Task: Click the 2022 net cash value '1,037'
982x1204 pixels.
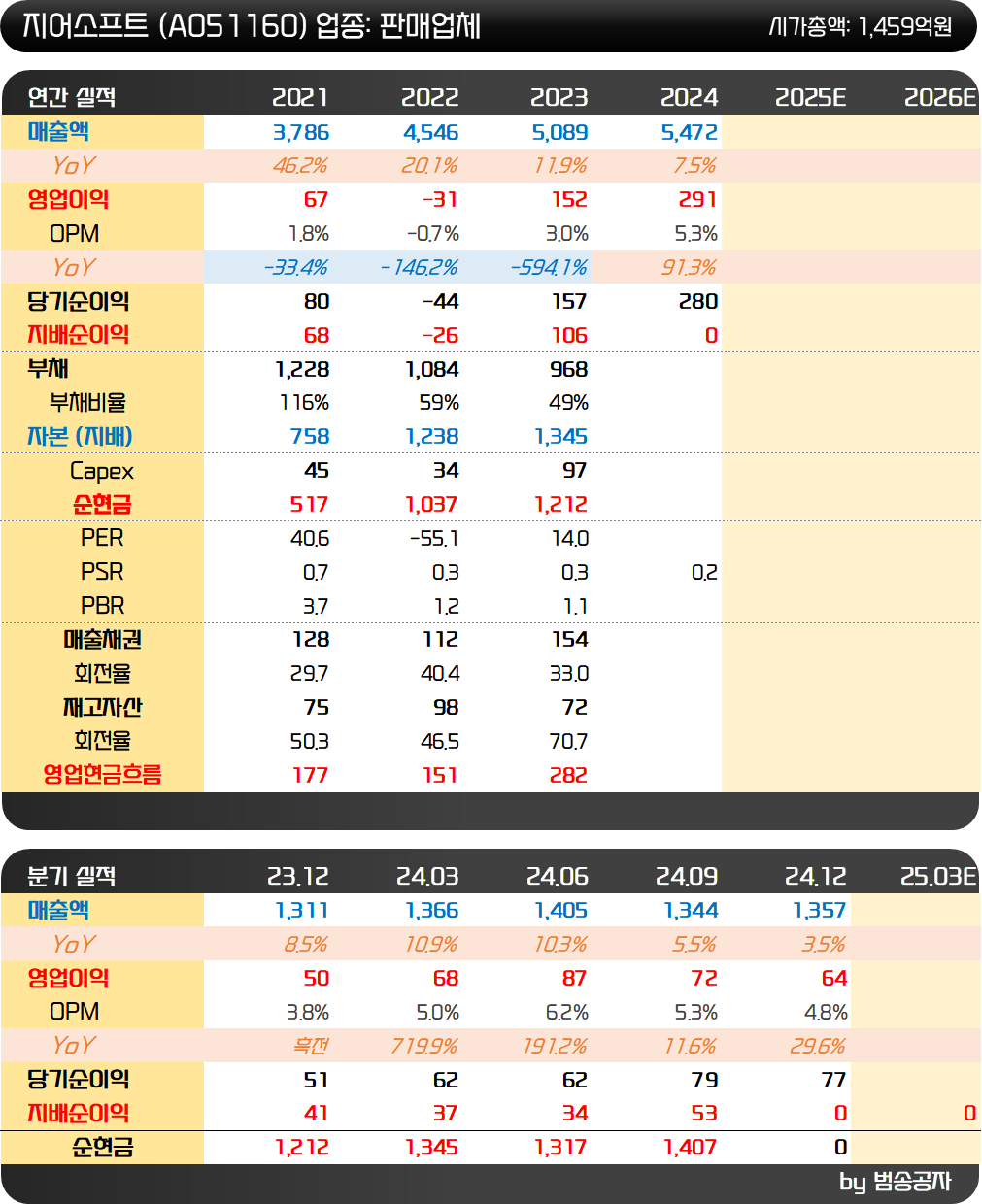Action: tap(431, 505)
